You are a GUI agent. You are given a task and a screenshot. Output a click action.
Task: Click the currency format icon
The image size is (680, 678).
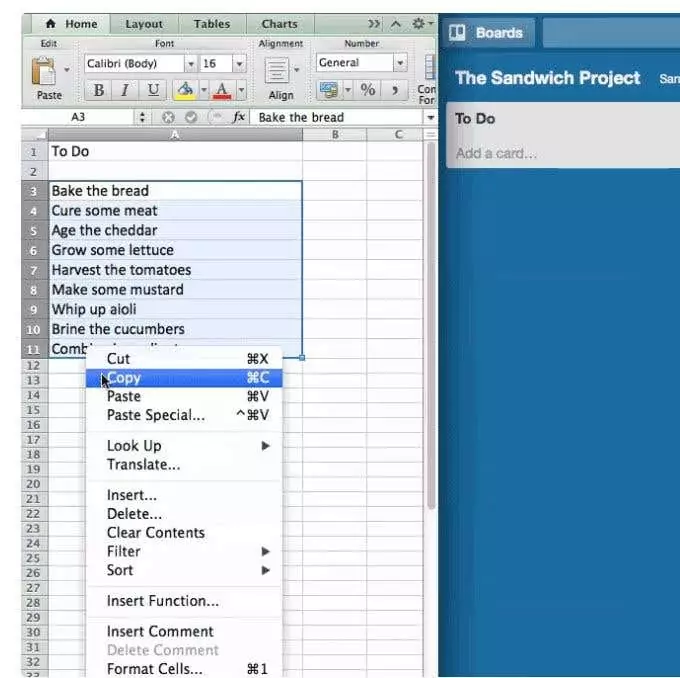point(329,90)
